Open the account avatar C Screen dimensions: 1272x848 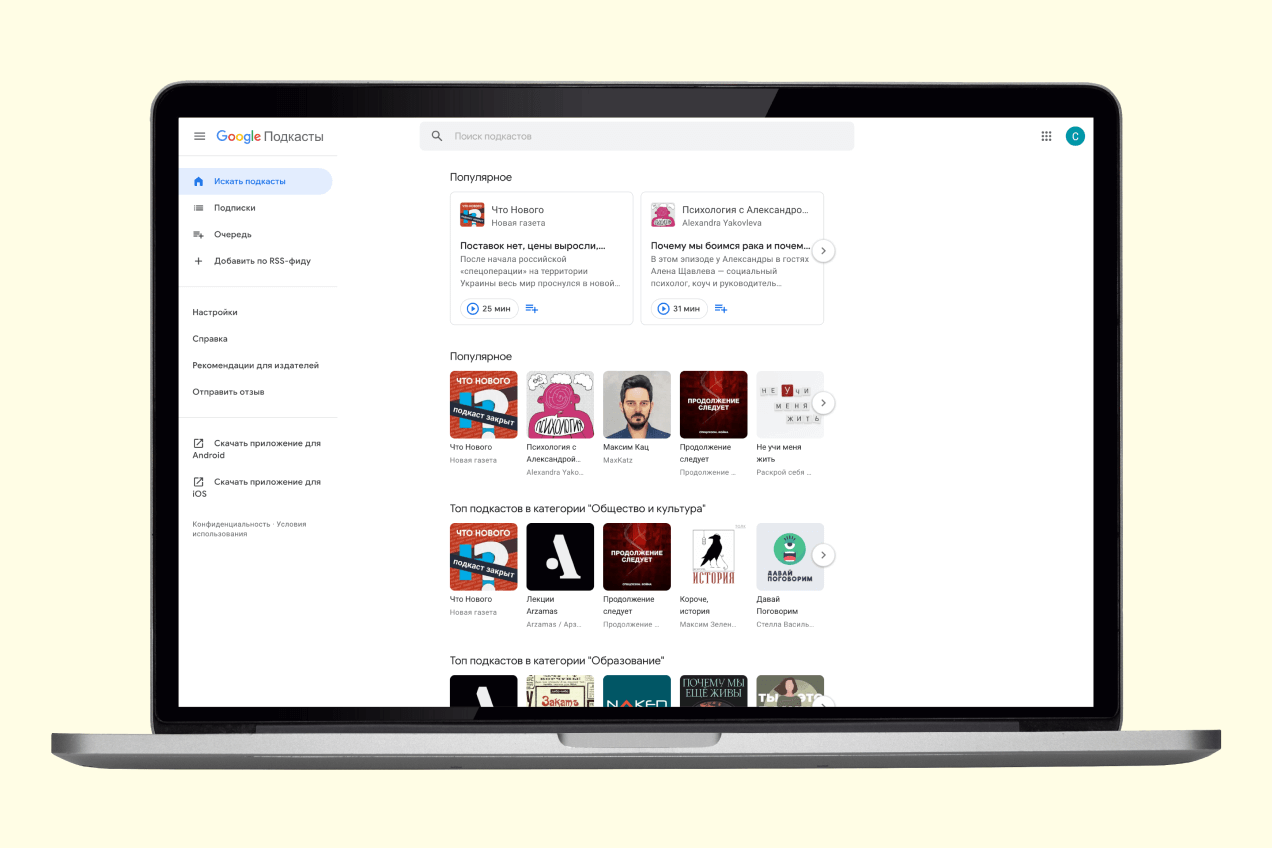pos(1075,136)
